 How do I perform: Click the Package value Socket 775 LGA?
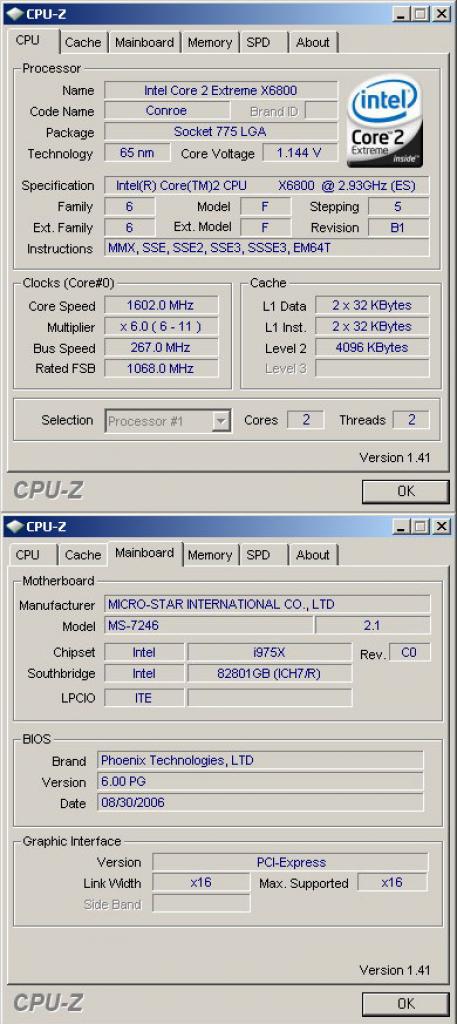coord(221,131)
